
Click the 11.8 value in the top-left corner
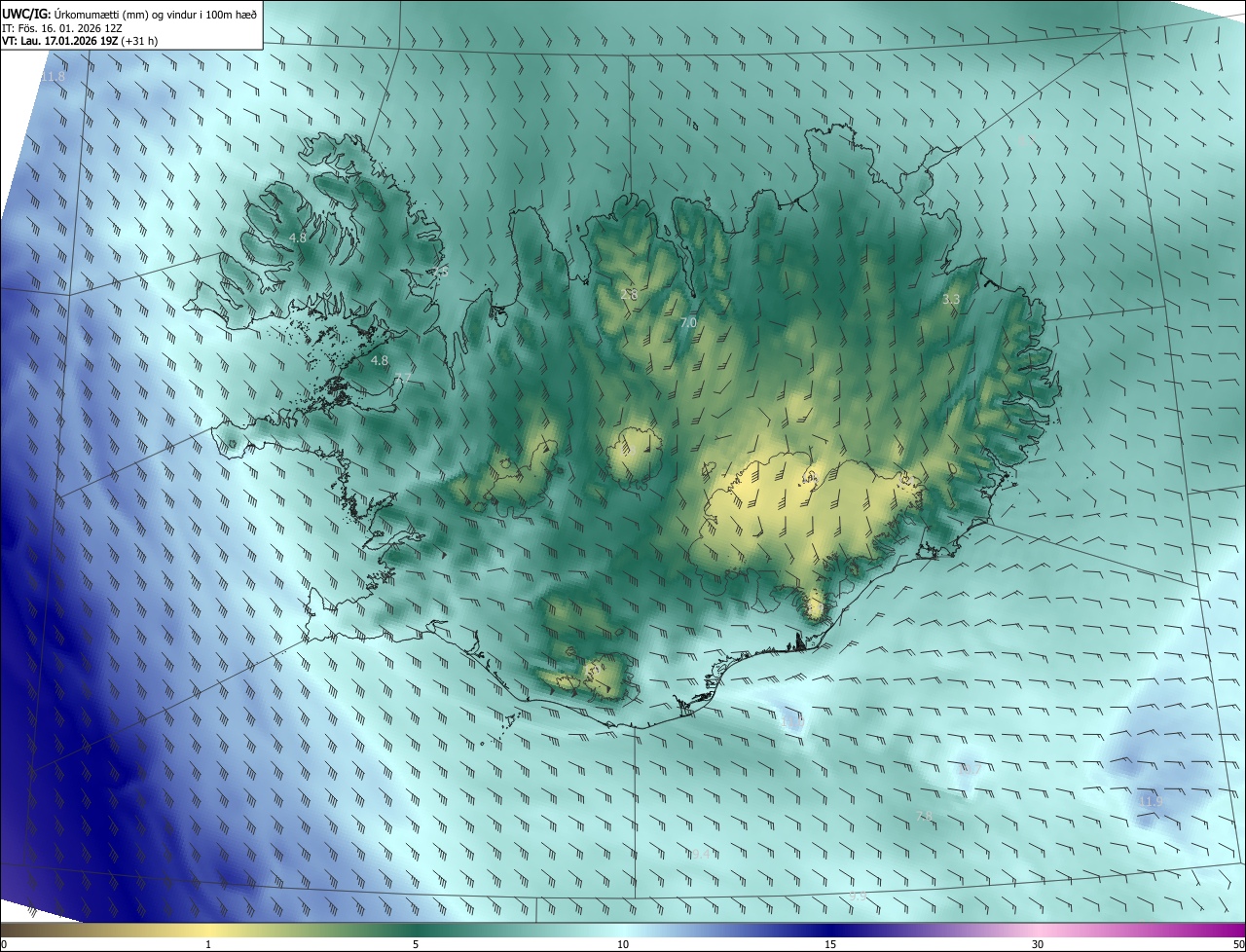pos(53,76)
